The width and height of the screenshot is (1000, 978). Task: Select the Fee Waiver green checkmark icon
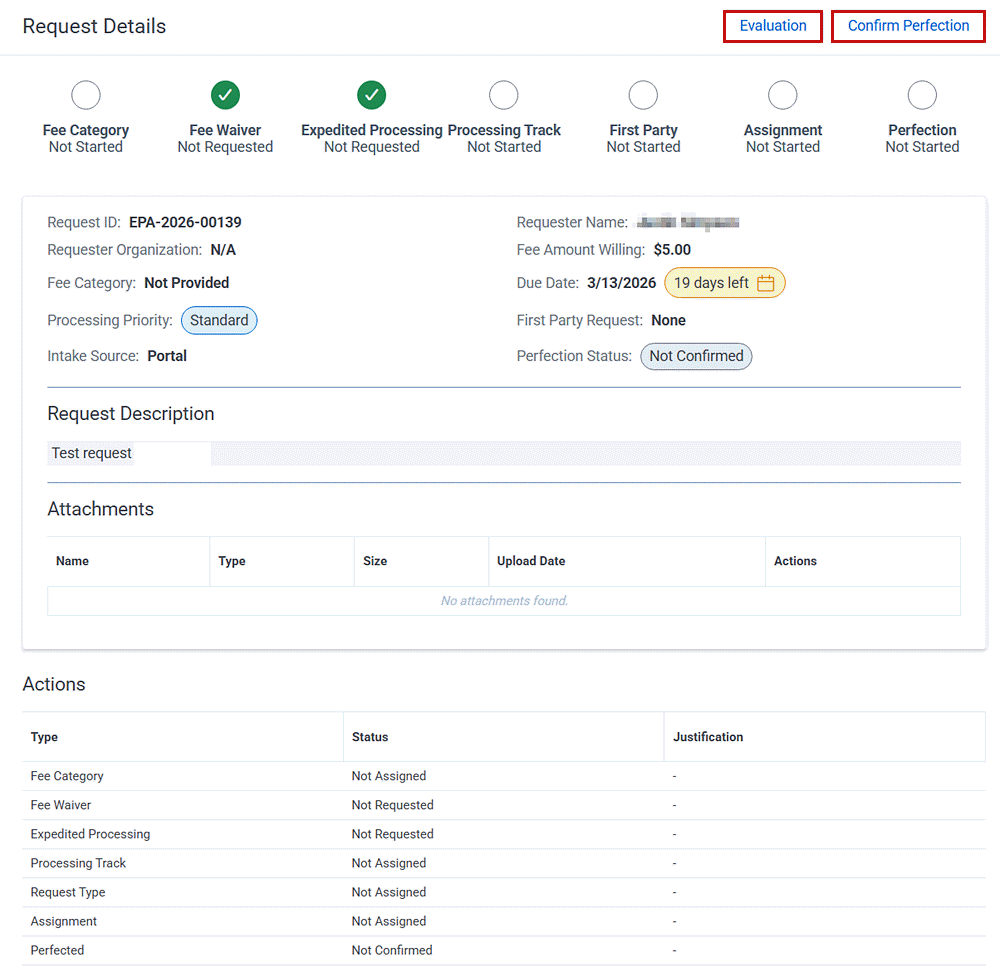[x=224, y=94]
